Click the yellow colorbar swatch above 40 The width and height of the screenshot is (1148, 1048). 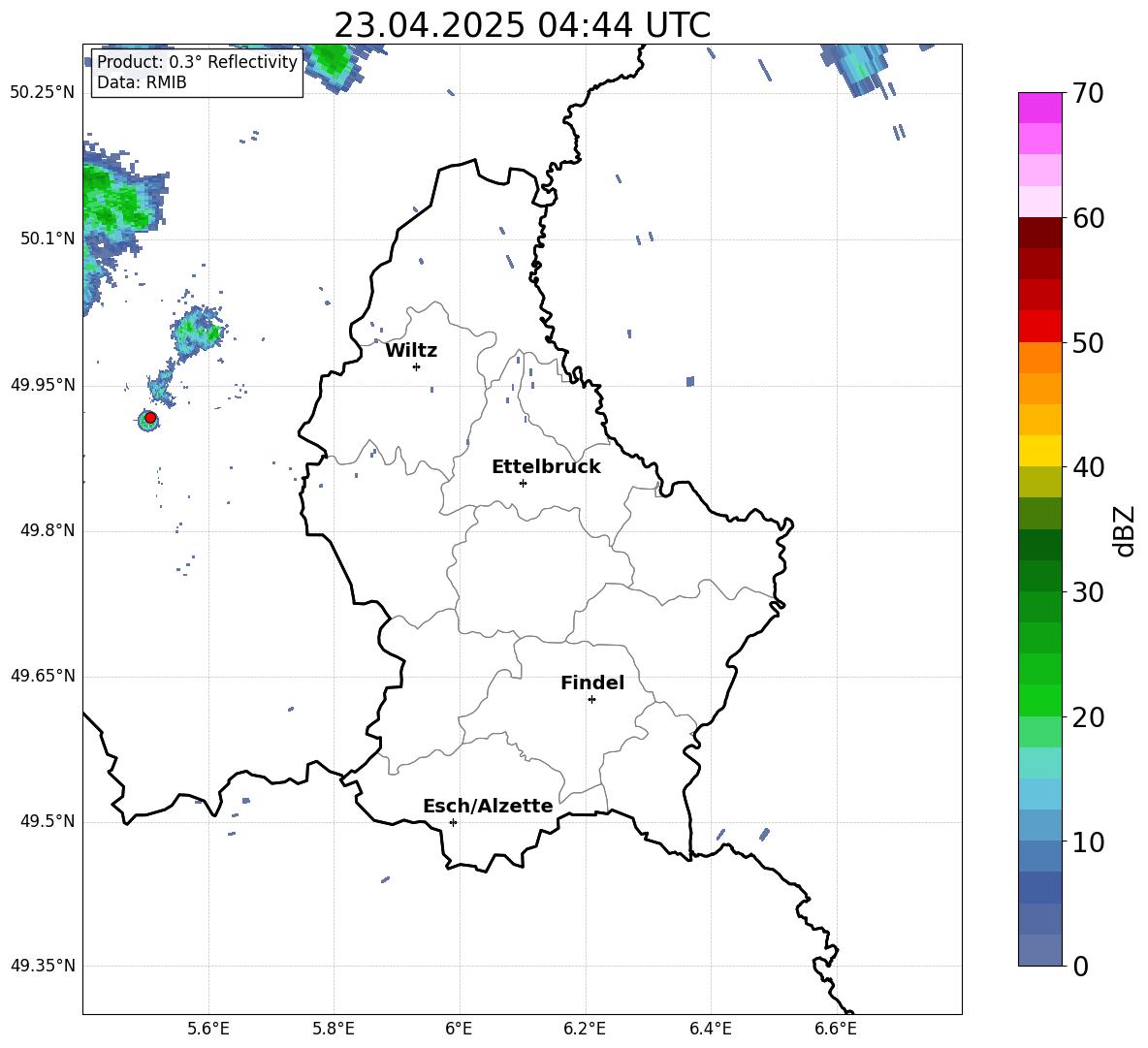coord(1039,451)
